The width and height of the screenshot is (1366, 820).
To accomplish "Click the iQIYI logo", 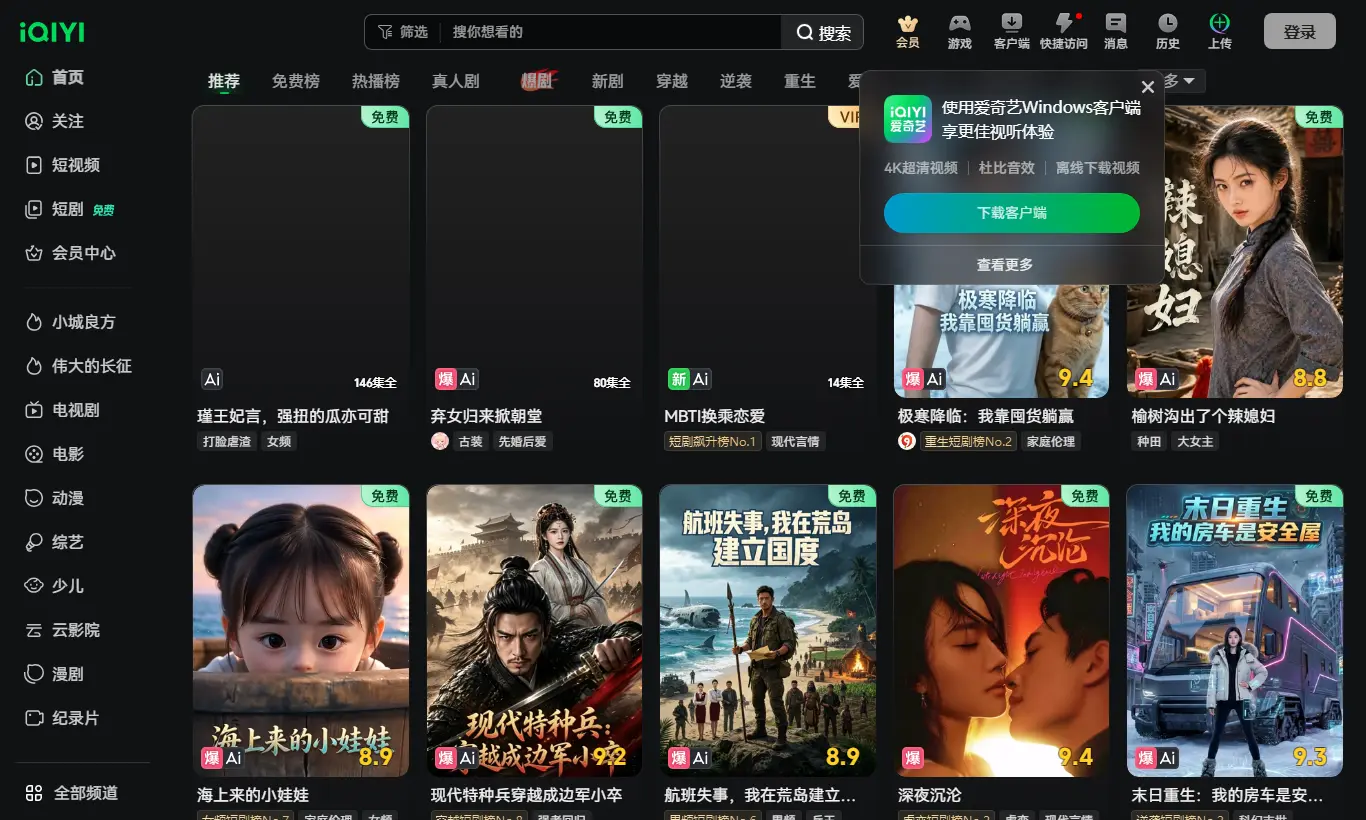I will pos(52,32).
